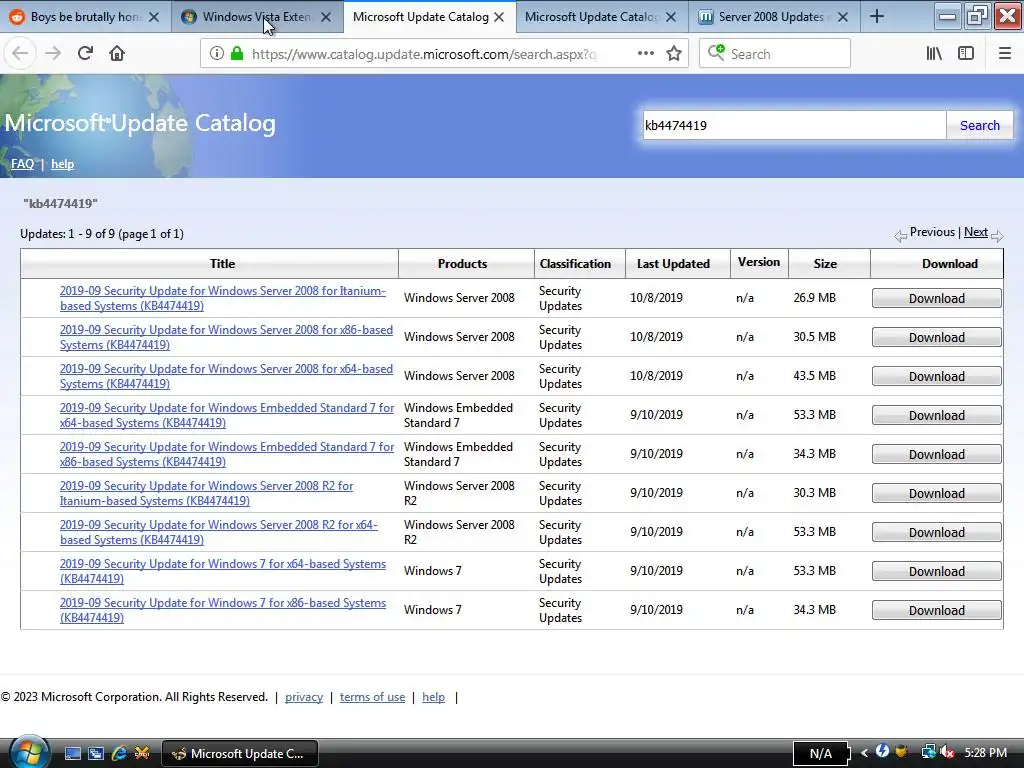Sort by the Last Updated column header
This screenshot has height=768, width=1024.
tap(673, 264)
